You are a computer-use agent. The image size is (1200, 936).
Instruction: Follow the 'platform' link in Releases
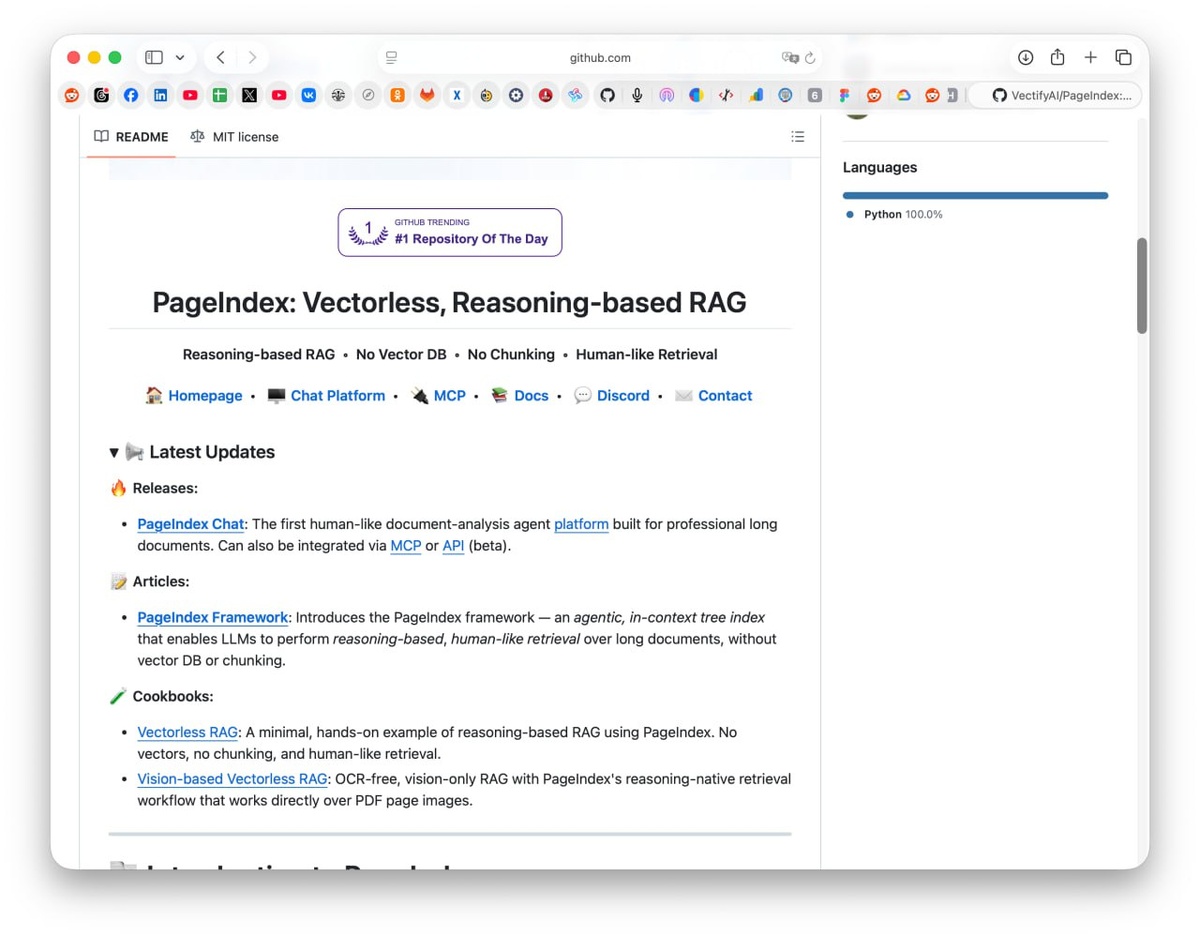(x=581, y=524)
